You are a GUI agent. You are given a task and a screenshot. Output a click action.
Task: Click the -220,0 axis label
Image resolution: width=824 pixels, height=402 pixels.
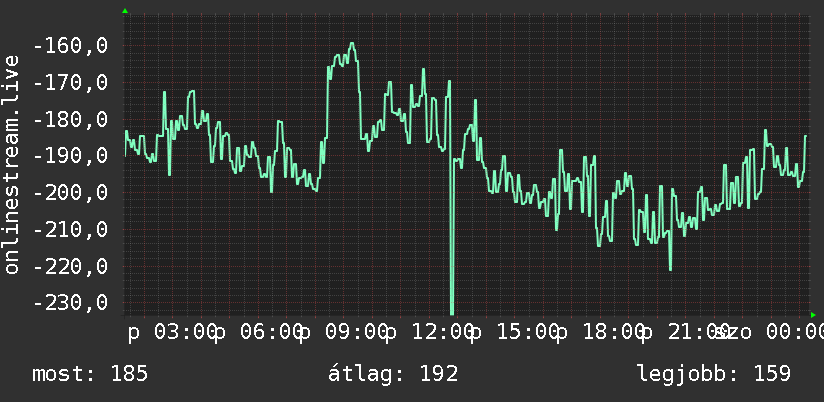(70, 266)
